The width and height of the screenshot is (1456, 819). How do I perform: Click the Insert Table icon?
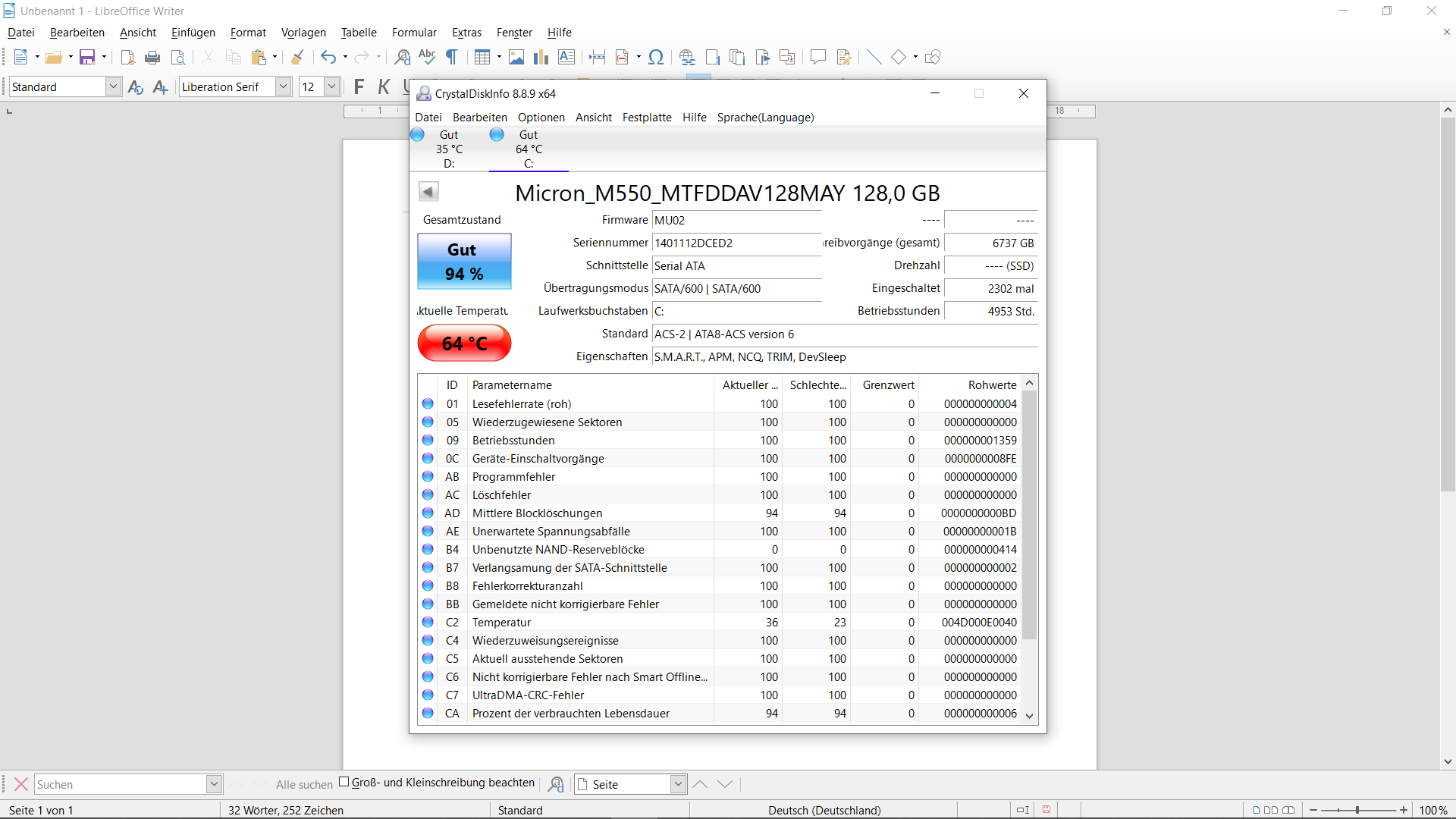click(482, 57)
